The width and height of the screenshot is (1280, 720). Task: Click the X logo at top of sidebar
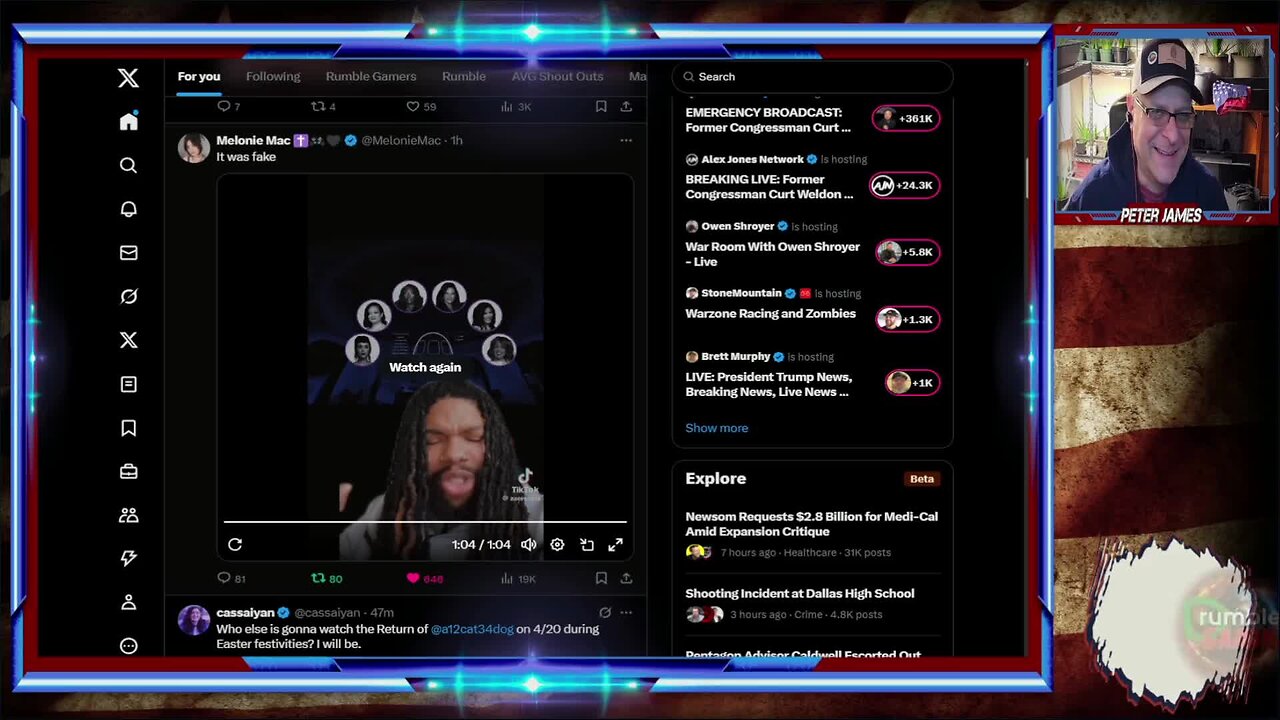(x=128, y=78)
